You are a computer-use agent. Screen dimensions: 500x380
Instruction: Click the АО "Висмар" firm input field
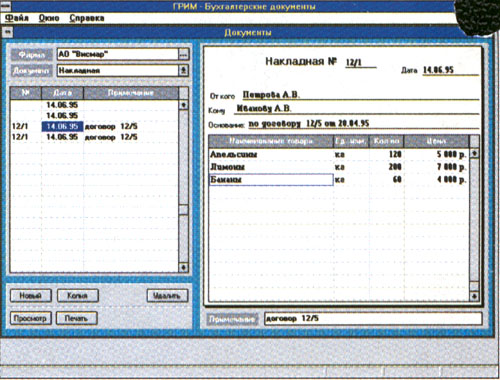pyautogui.click(x=118, y=54)
